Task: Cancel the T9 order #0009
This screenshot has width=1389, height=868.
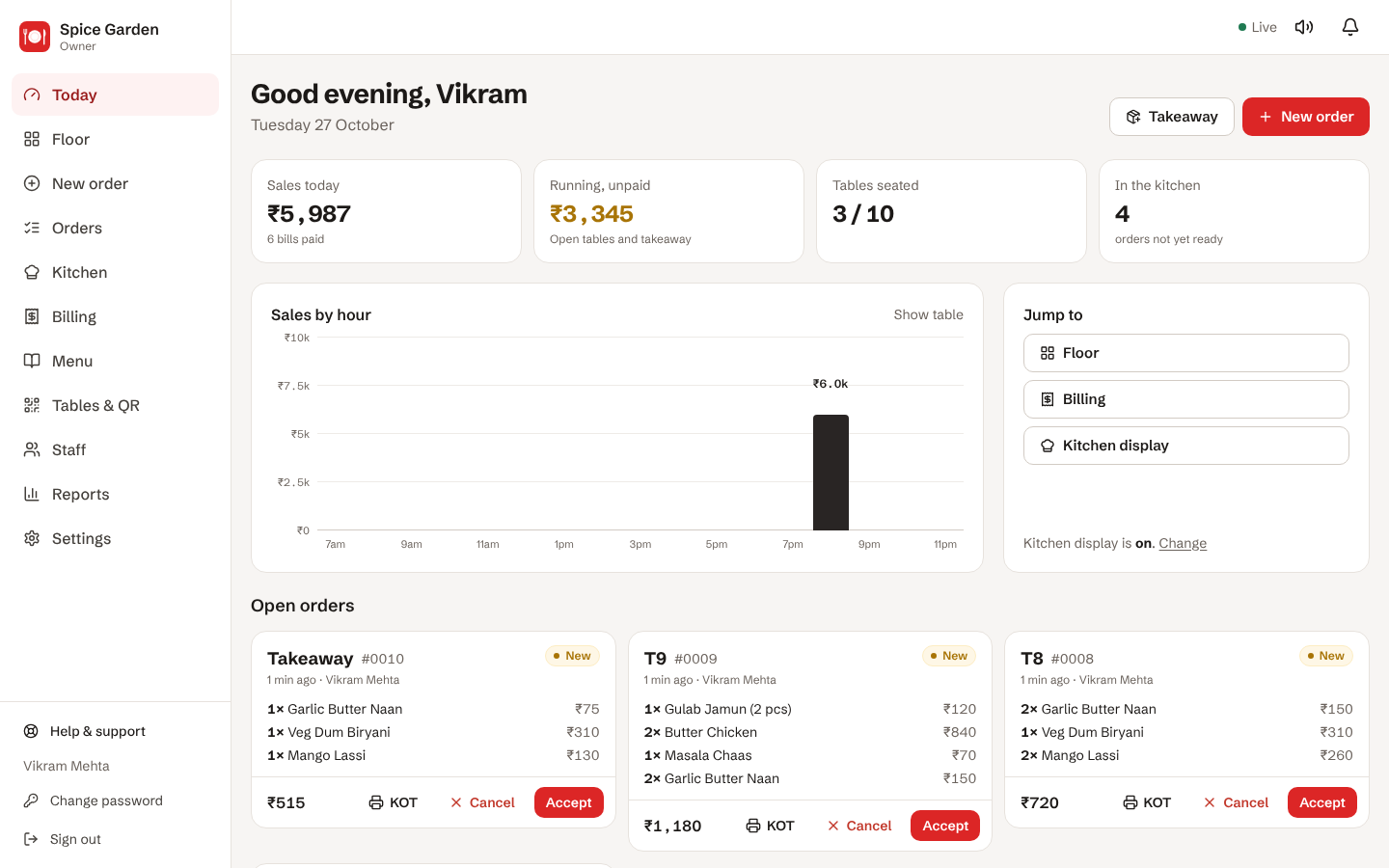Action: point(859,826)
